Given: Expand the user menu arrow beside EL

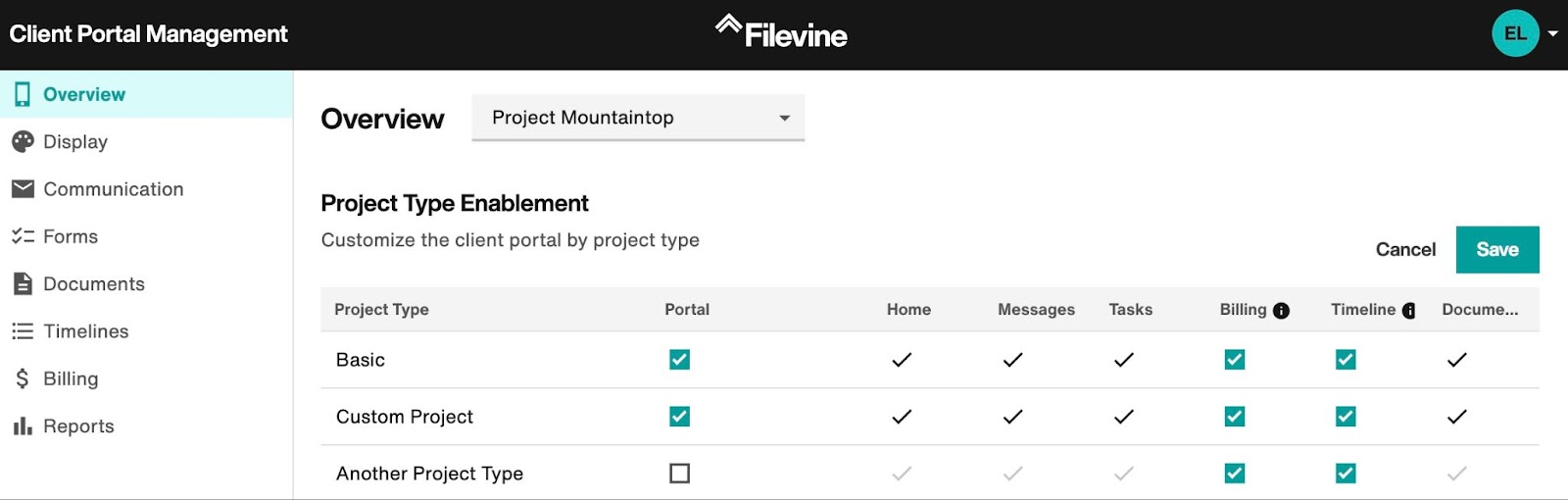Looking at the screenshot, I should 1552,34.
